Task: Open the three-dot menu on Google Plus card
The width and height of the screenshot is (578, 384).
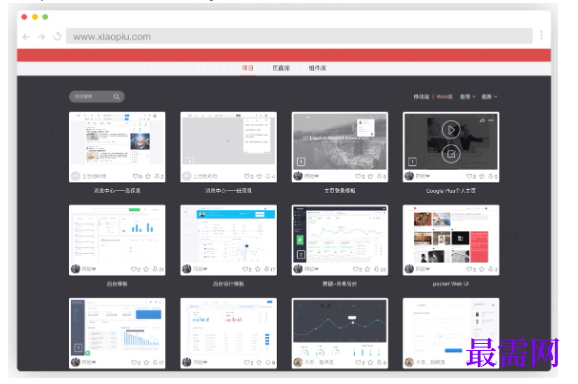Action: 491,120
